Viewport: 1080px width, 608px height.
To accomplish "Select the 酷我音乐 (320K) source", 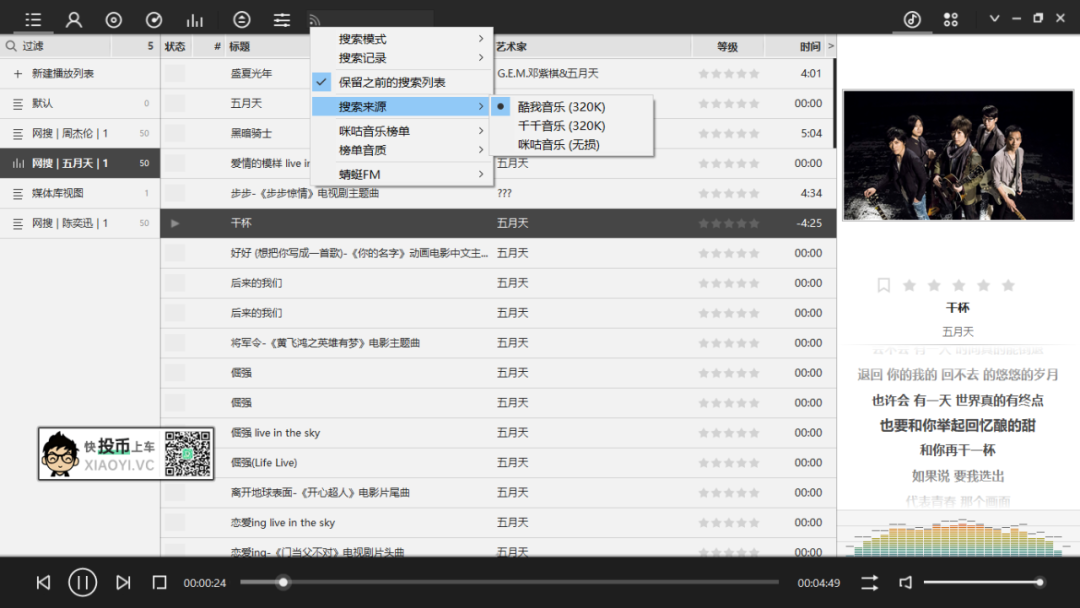I will [572, 107].
